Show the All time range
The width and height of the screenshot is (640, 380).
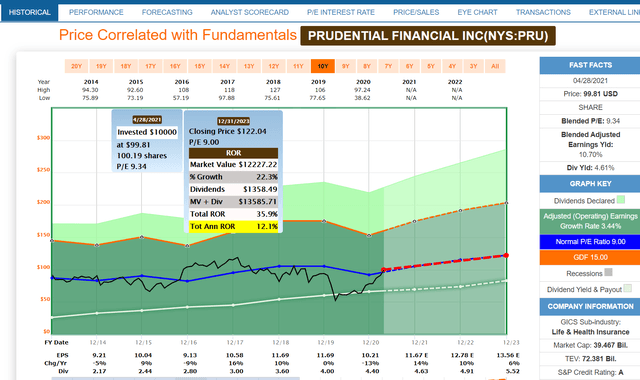[x=495, y=66]
